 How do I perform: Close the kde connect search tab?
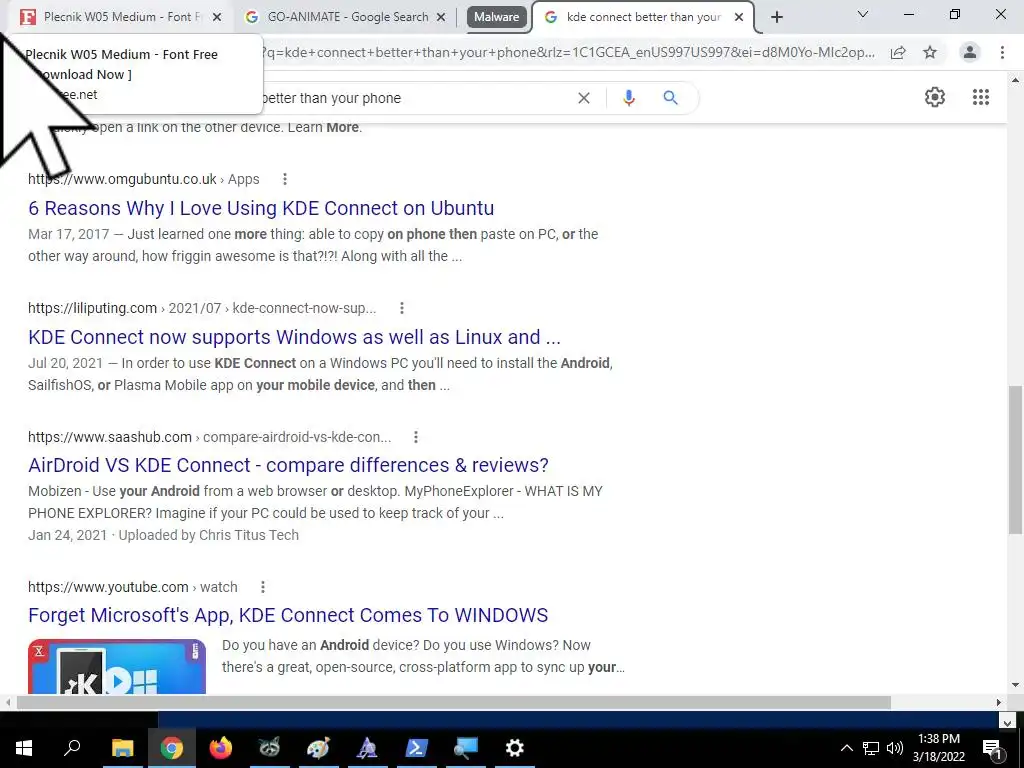coord(739,18)
